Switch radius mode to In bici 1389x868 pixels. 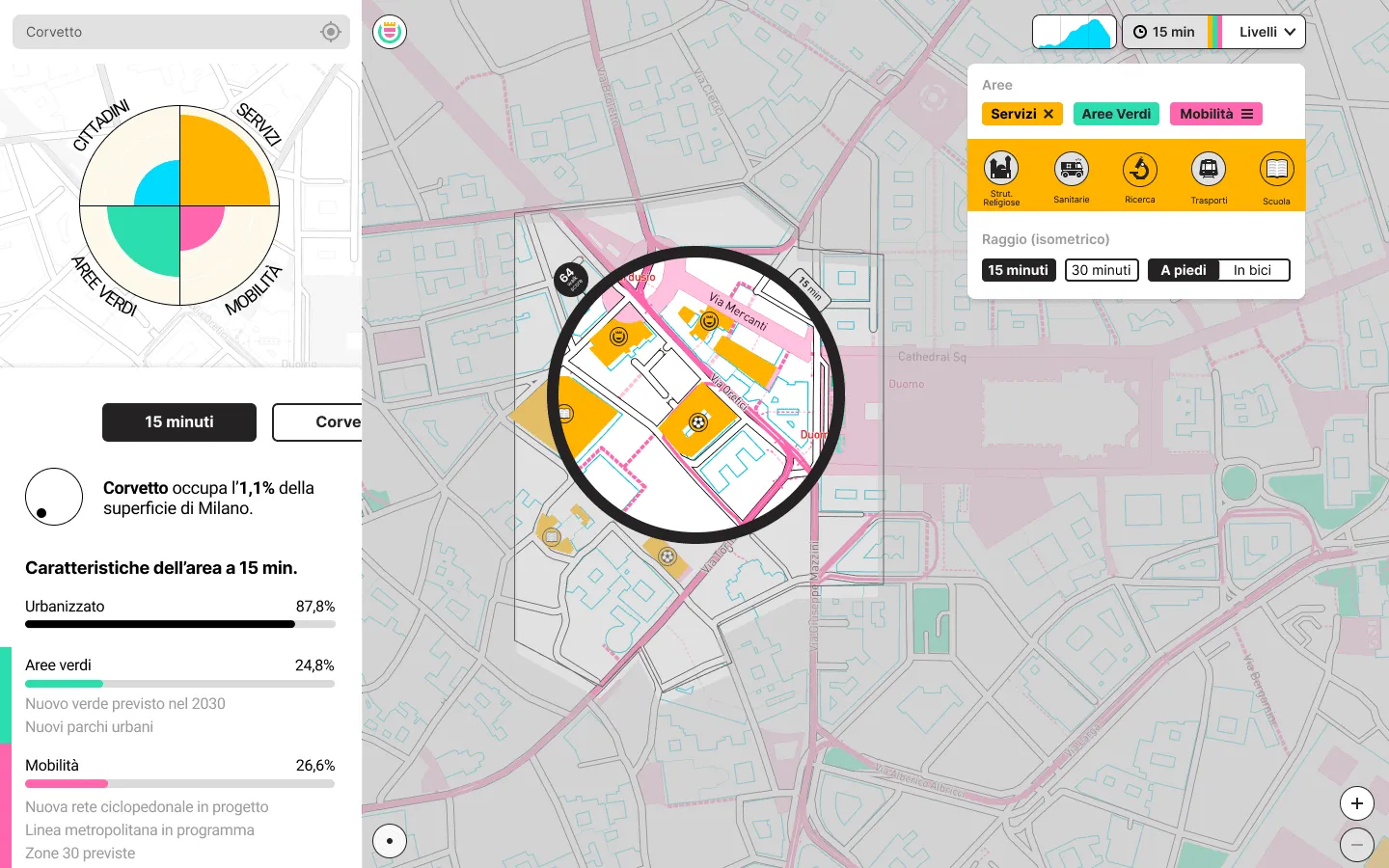(1253, 270)
